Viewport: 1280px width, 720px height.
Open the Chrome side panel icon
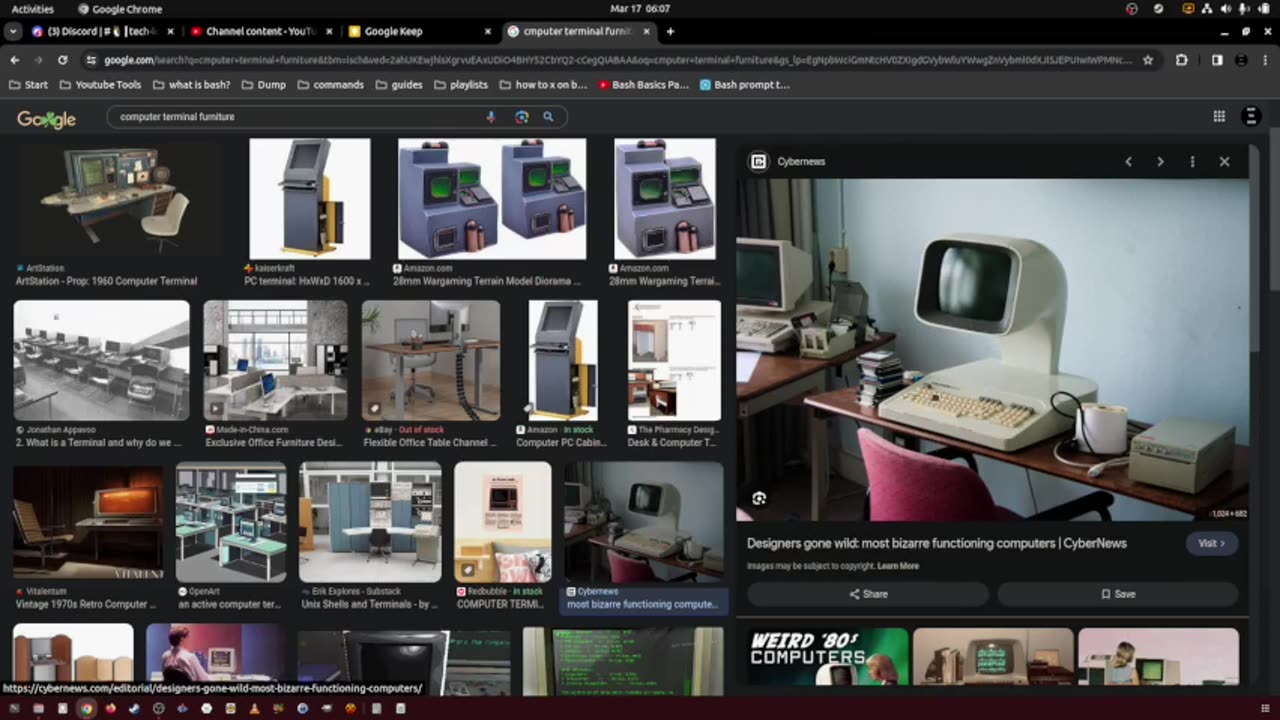(1217, 60)
